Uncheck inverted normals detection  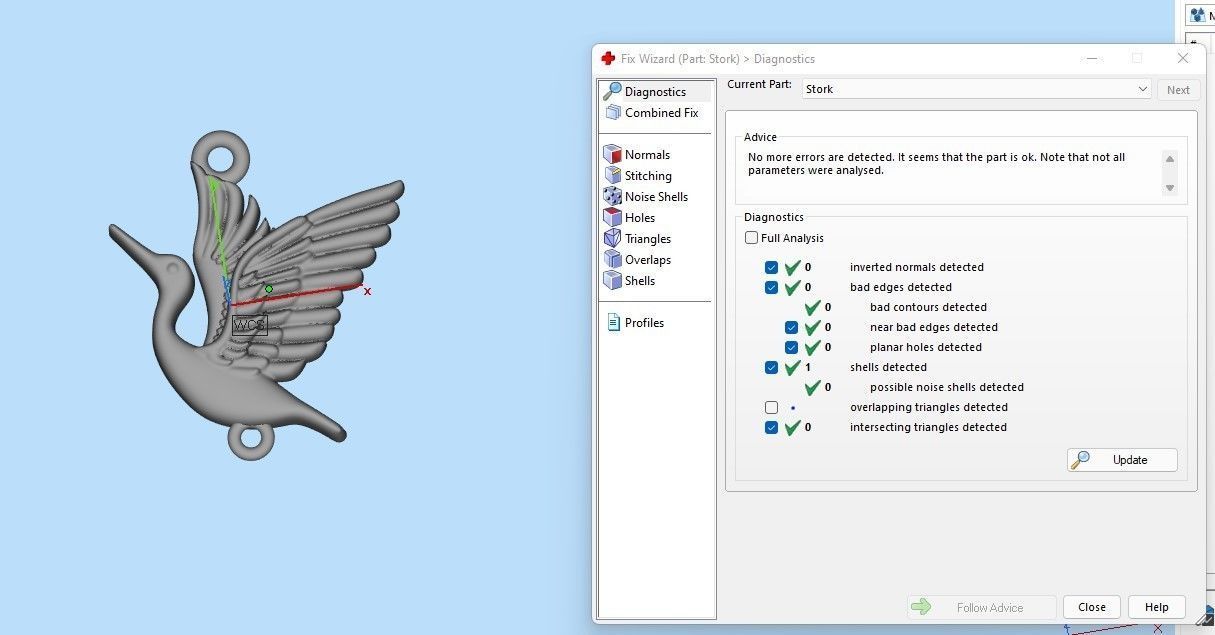coord(771,267)
